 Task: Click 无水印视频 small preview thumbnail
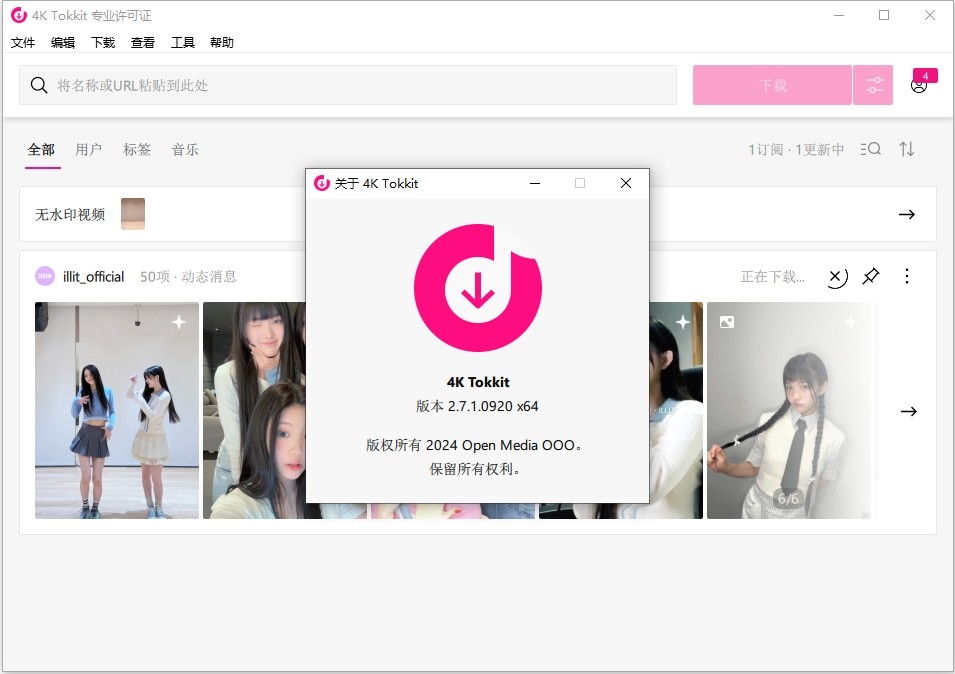(x=133, y=214)
